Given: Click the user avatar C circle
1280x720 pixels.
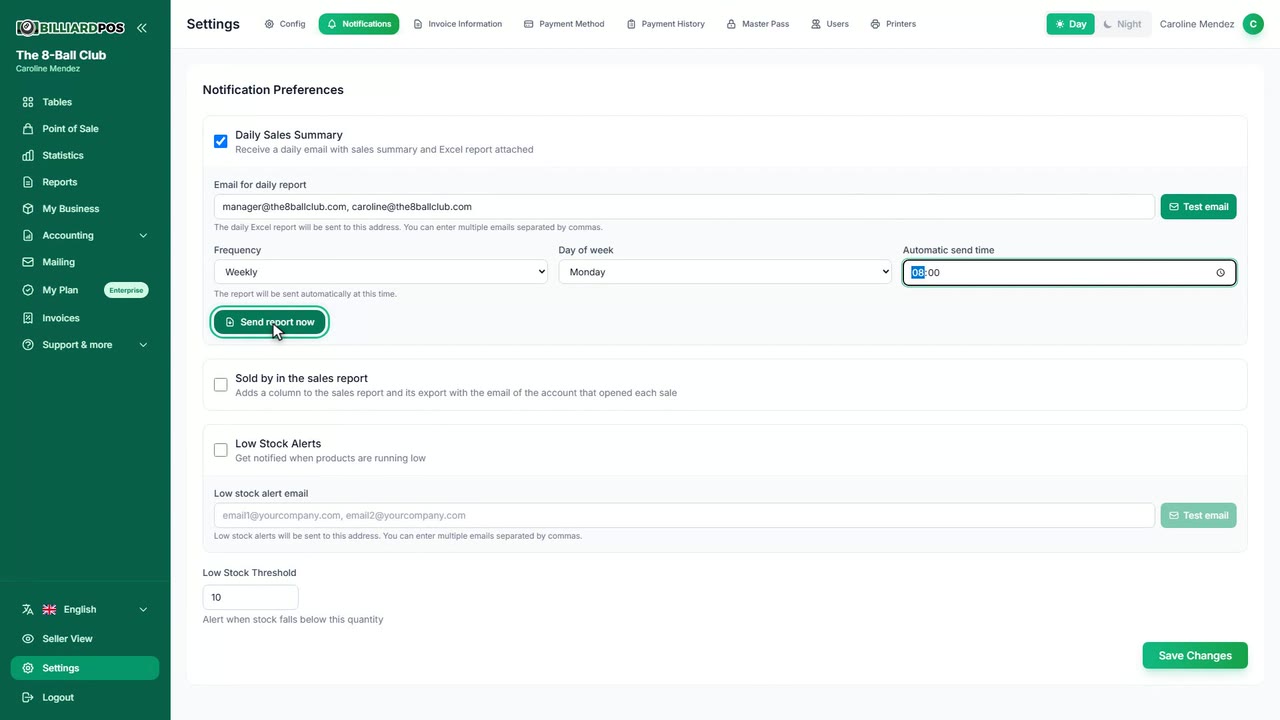Looking at the screenshot, I should [1253, 24].
